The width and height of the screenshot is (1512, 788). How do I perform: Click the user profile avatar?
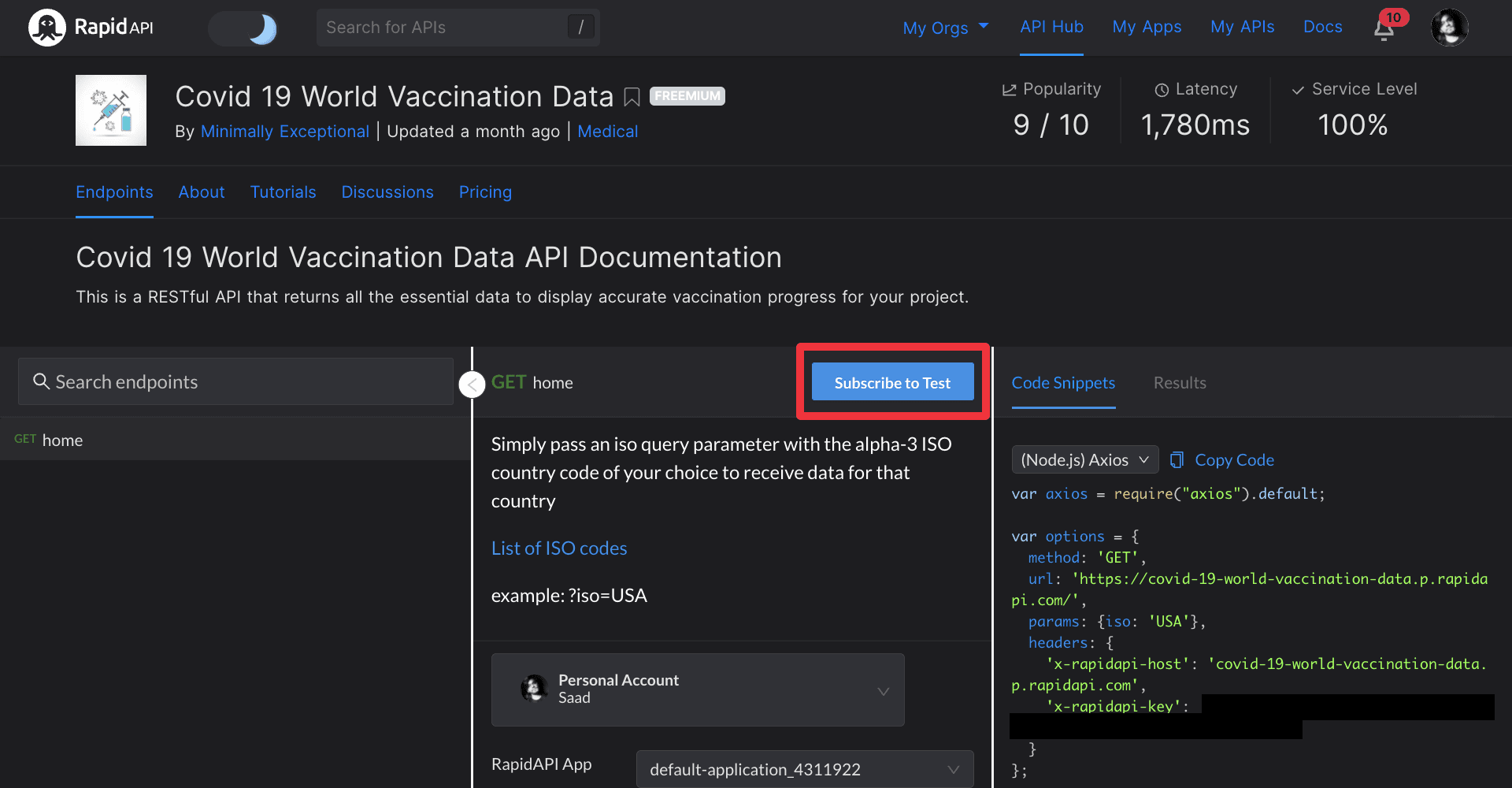coord(1449,28)
